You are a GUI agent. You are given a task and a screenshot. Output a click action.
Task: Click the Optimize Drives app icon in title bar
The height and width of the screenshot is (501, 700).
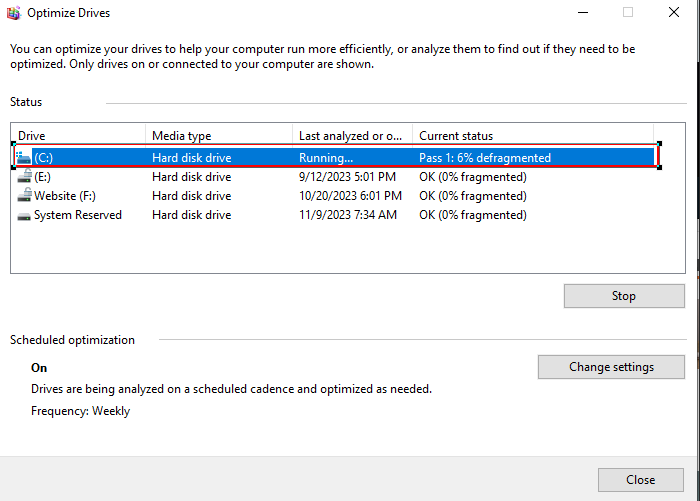(x=14, y=13)
